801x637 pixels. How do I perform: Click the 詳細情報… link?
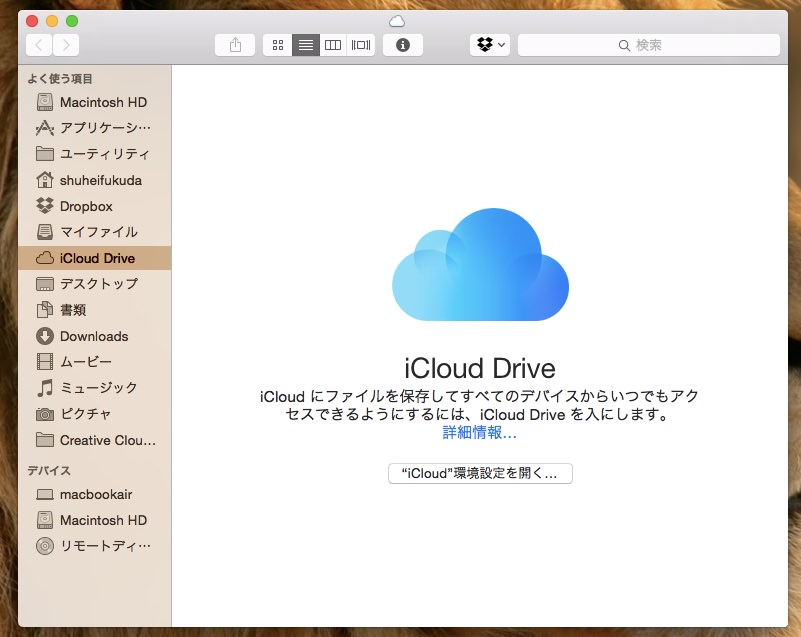(480, 433)
